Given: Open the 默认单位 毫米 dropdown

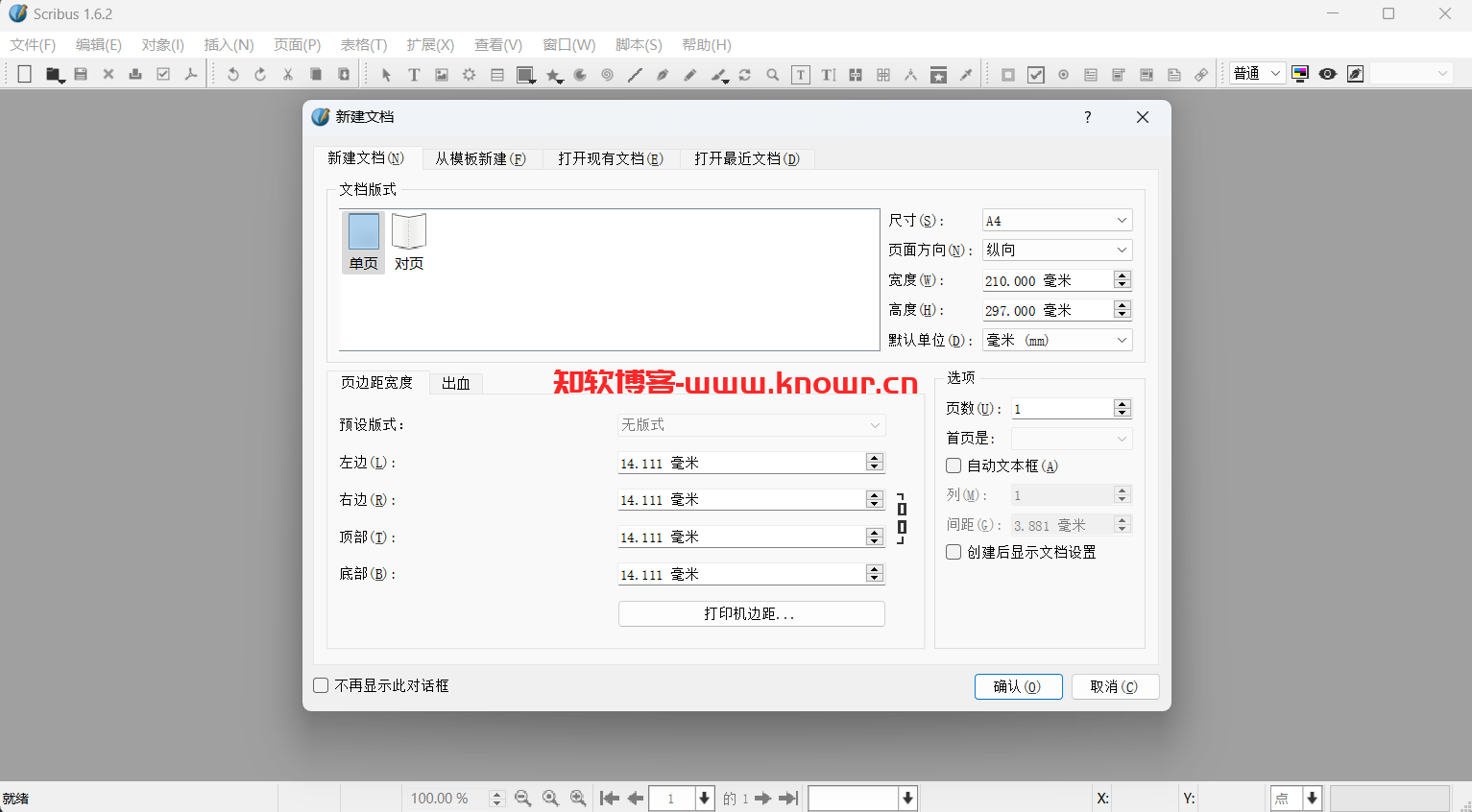Looking at the screenshot, I should pyautogui.click(x=1057, y=340).
